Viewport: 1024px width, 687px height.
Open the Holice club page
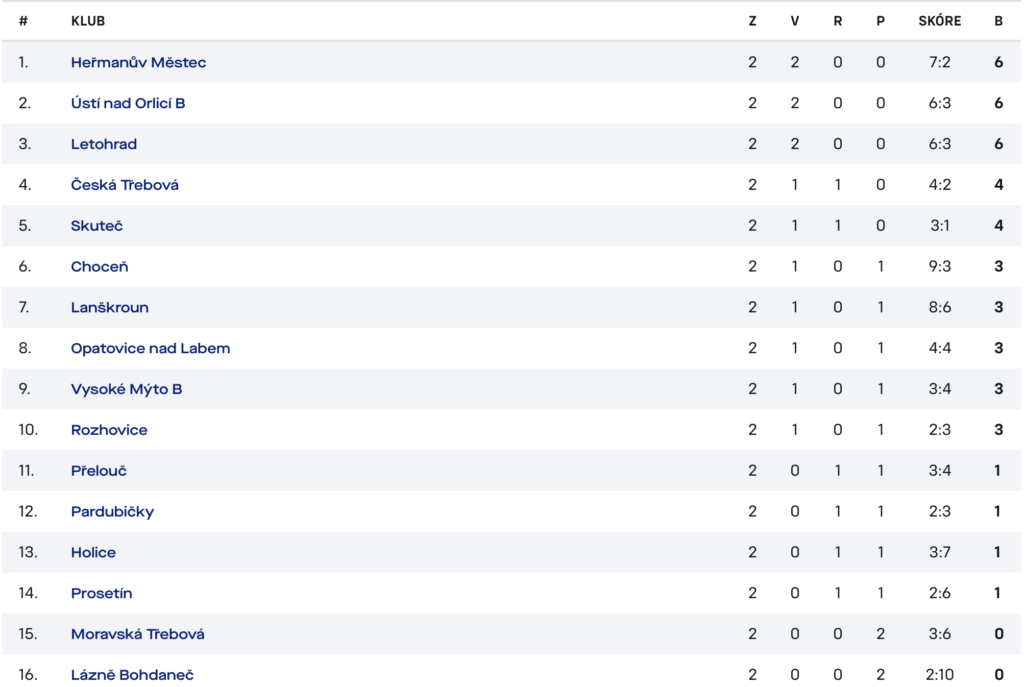(x=93, y=552)
